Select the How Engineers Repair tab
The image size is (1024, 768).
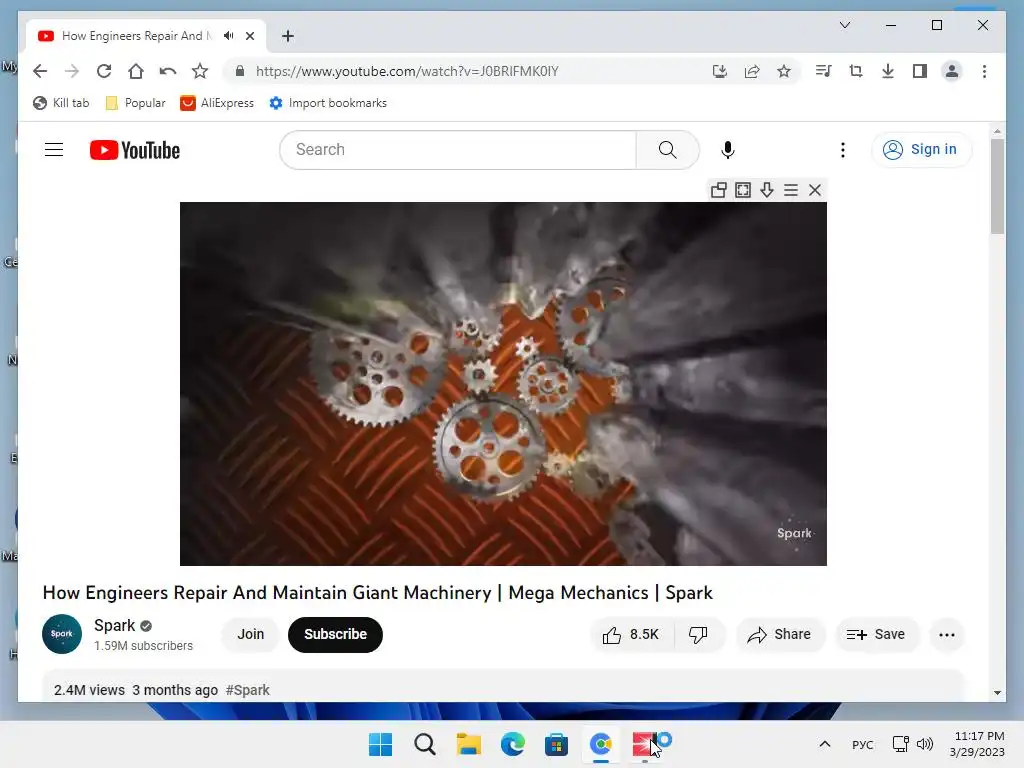point(136,36)
